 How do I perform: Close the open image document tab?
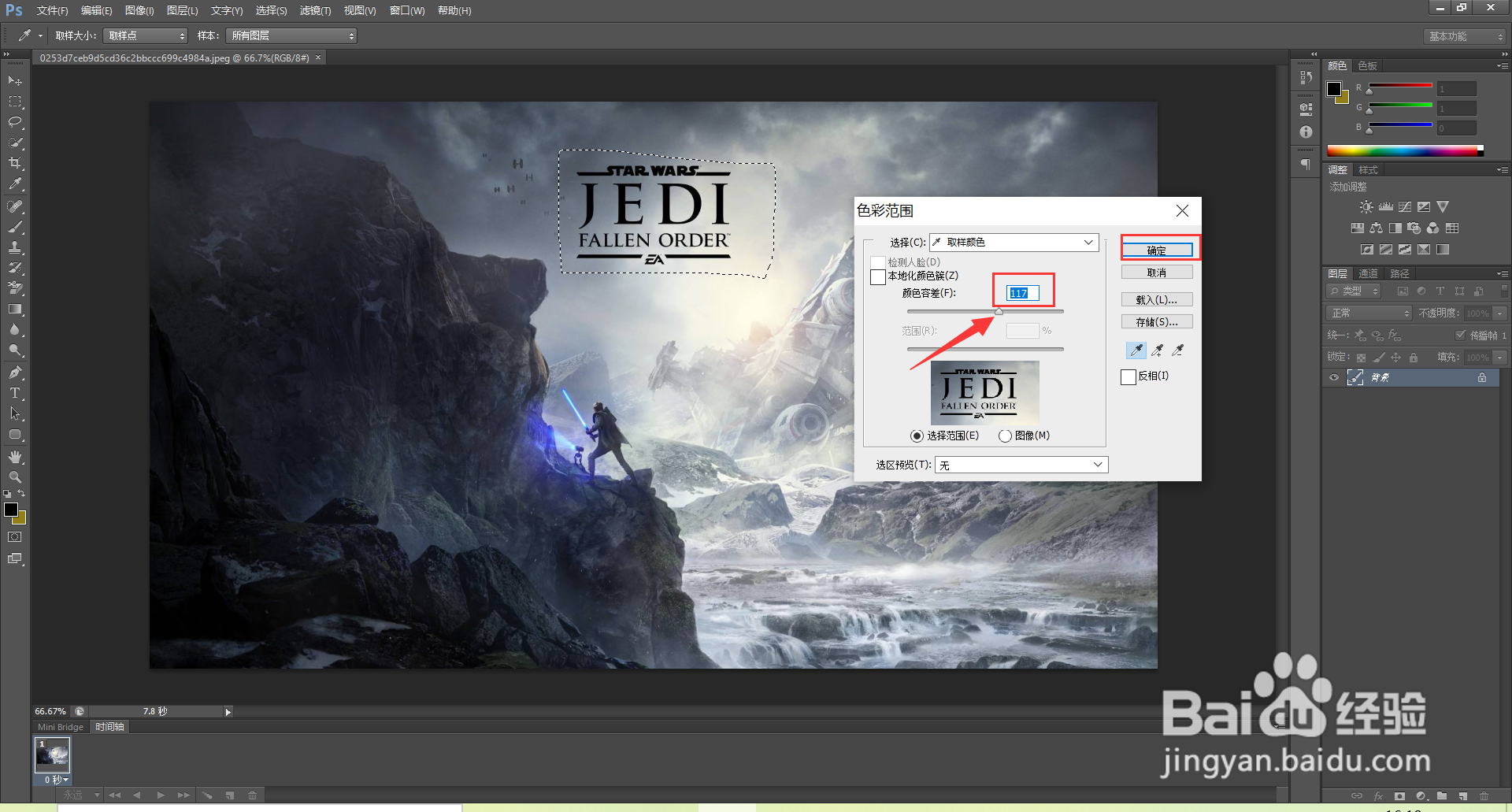point(318,57)
